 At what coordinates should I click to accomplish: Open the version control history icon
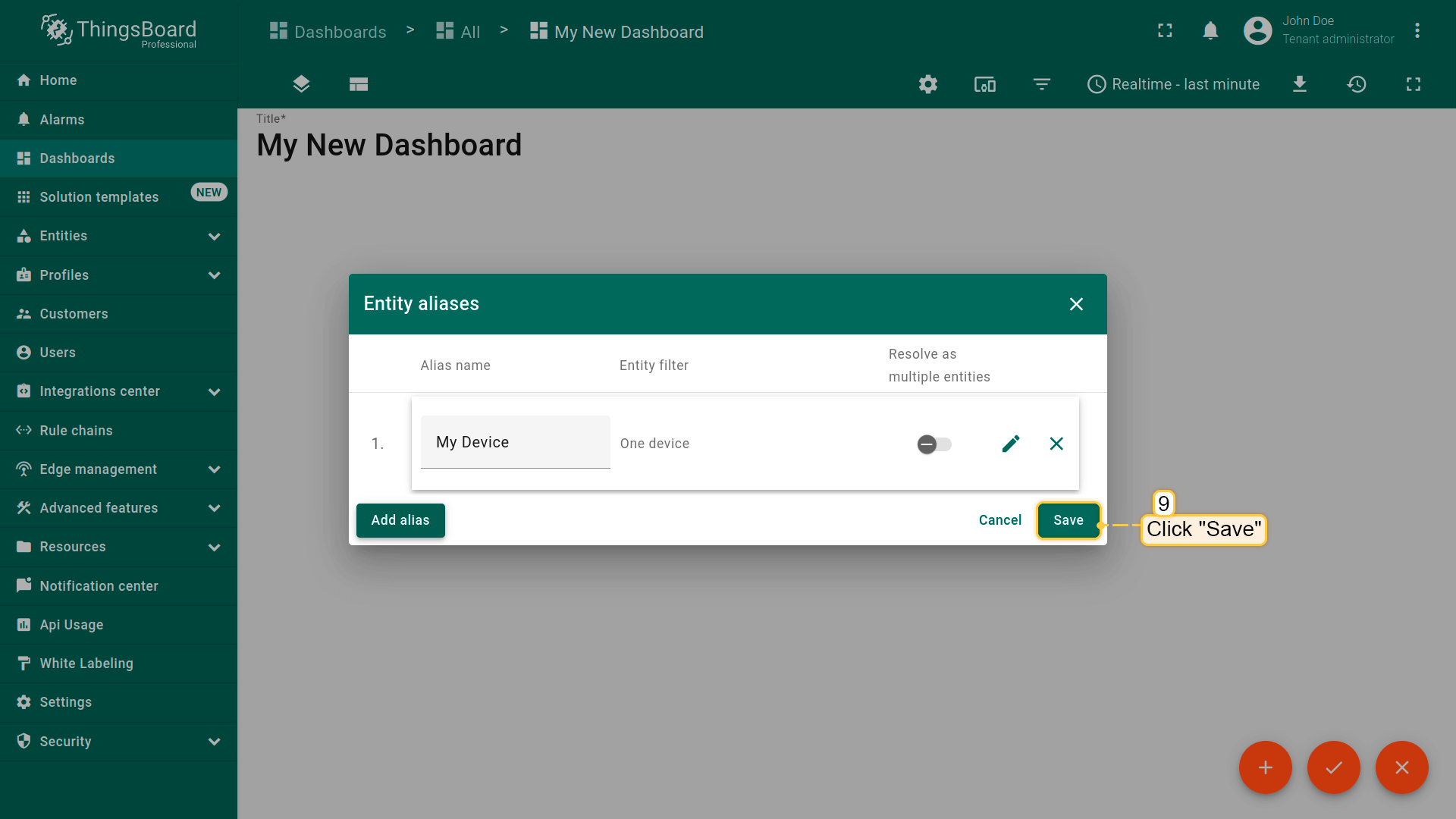(x=1357, y=84)
